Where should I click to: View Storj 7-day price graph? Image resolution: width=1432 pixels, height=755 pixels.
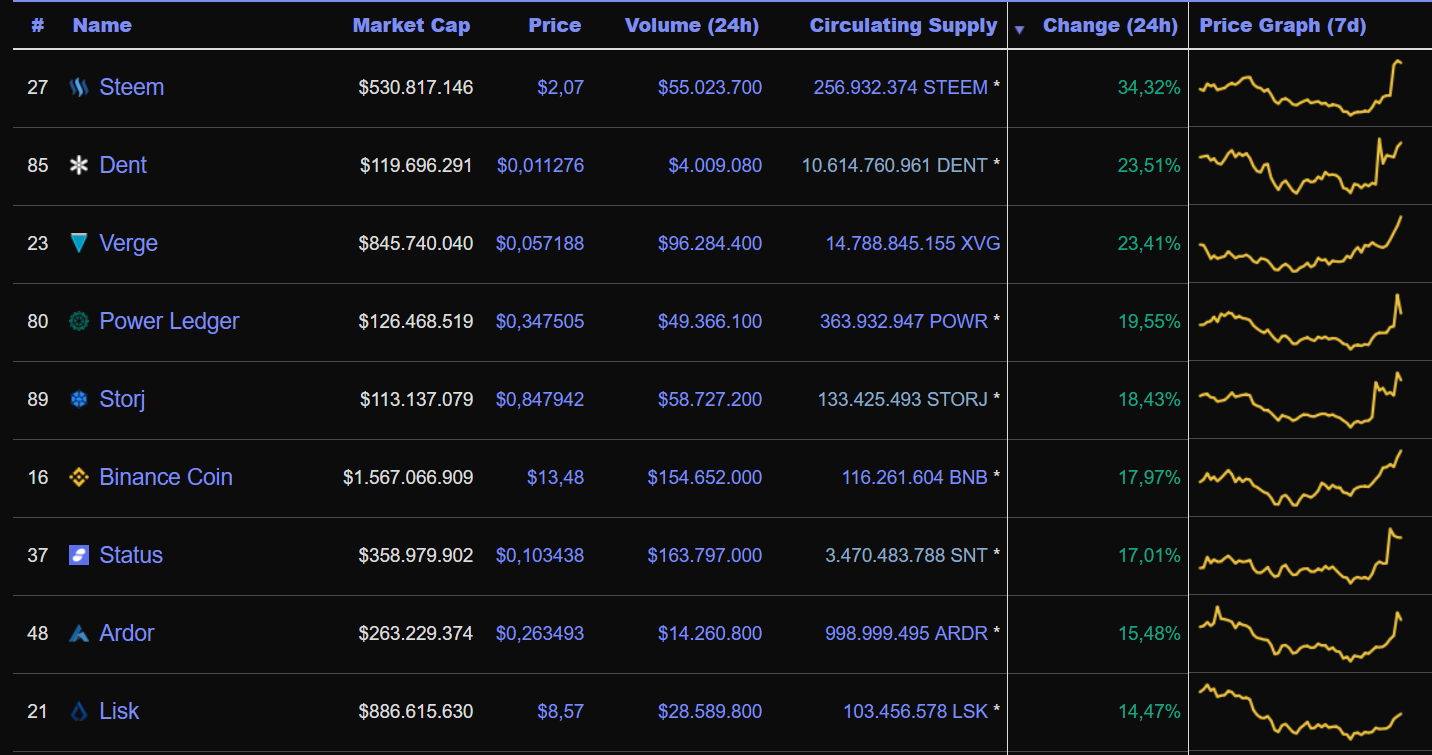tap(1301, 400)
